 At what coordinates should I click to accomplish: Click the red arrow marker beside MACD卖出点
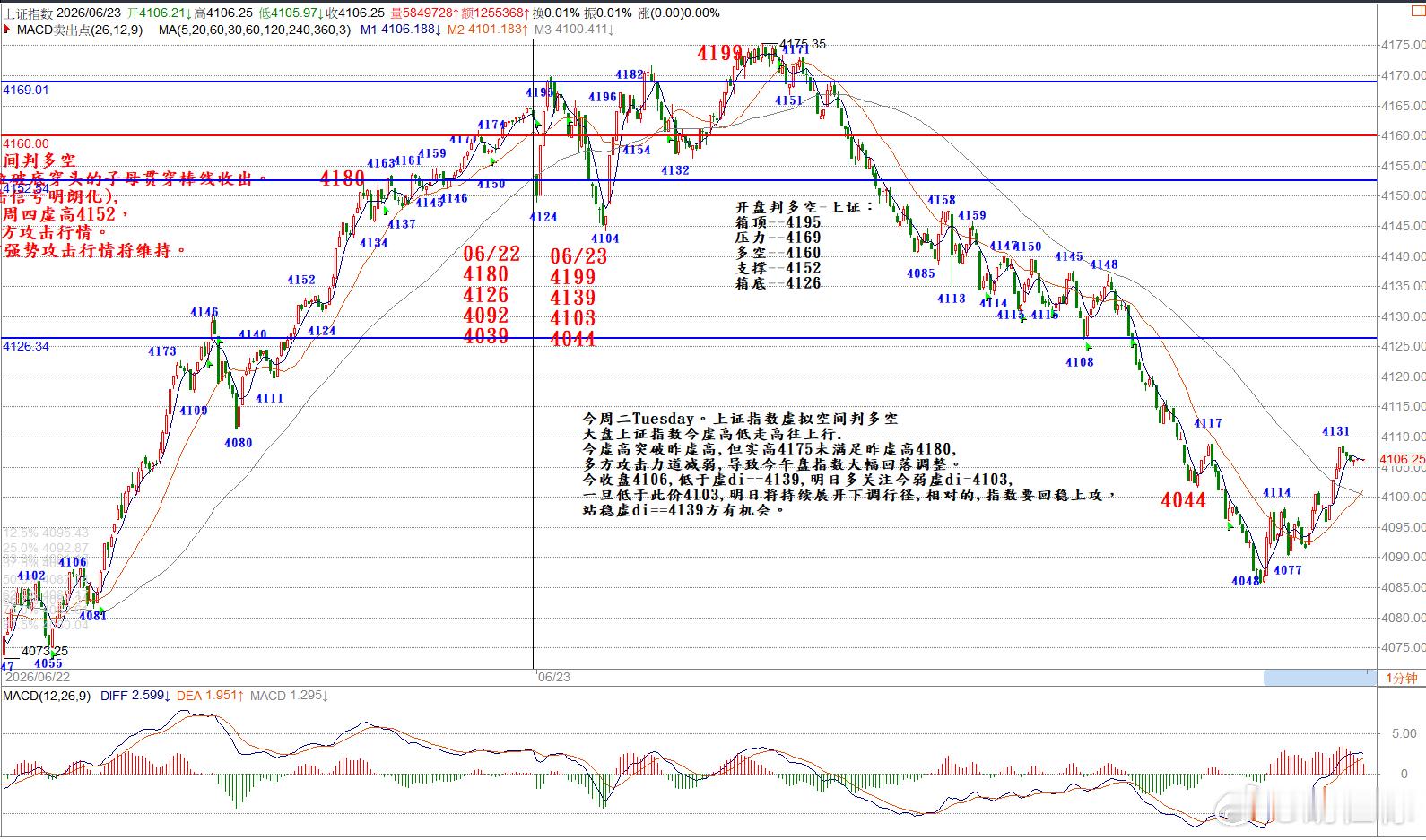tap(6, 30)
